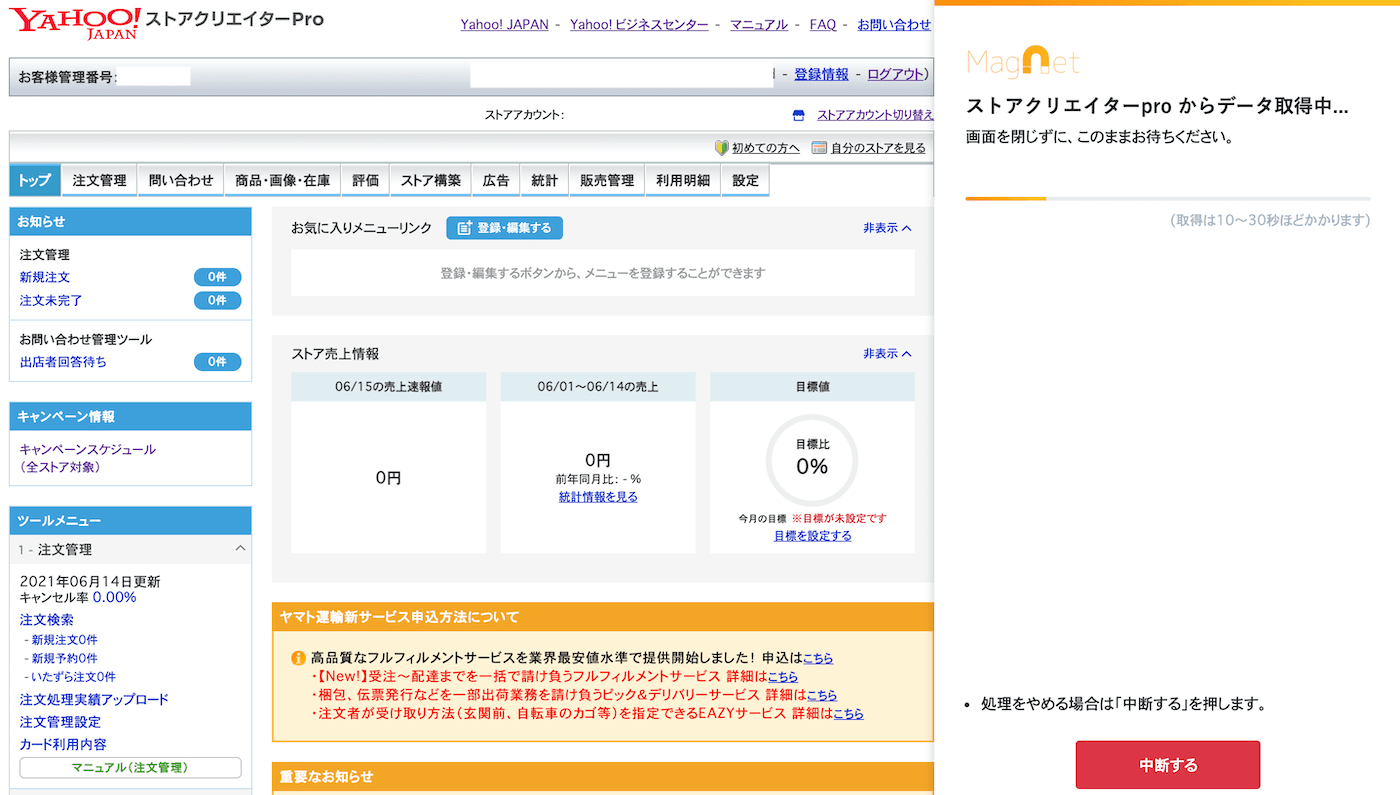Click the 中断する button
Image resolution: width=1400 pixels, height=795 pixels.
[1168, 765]
